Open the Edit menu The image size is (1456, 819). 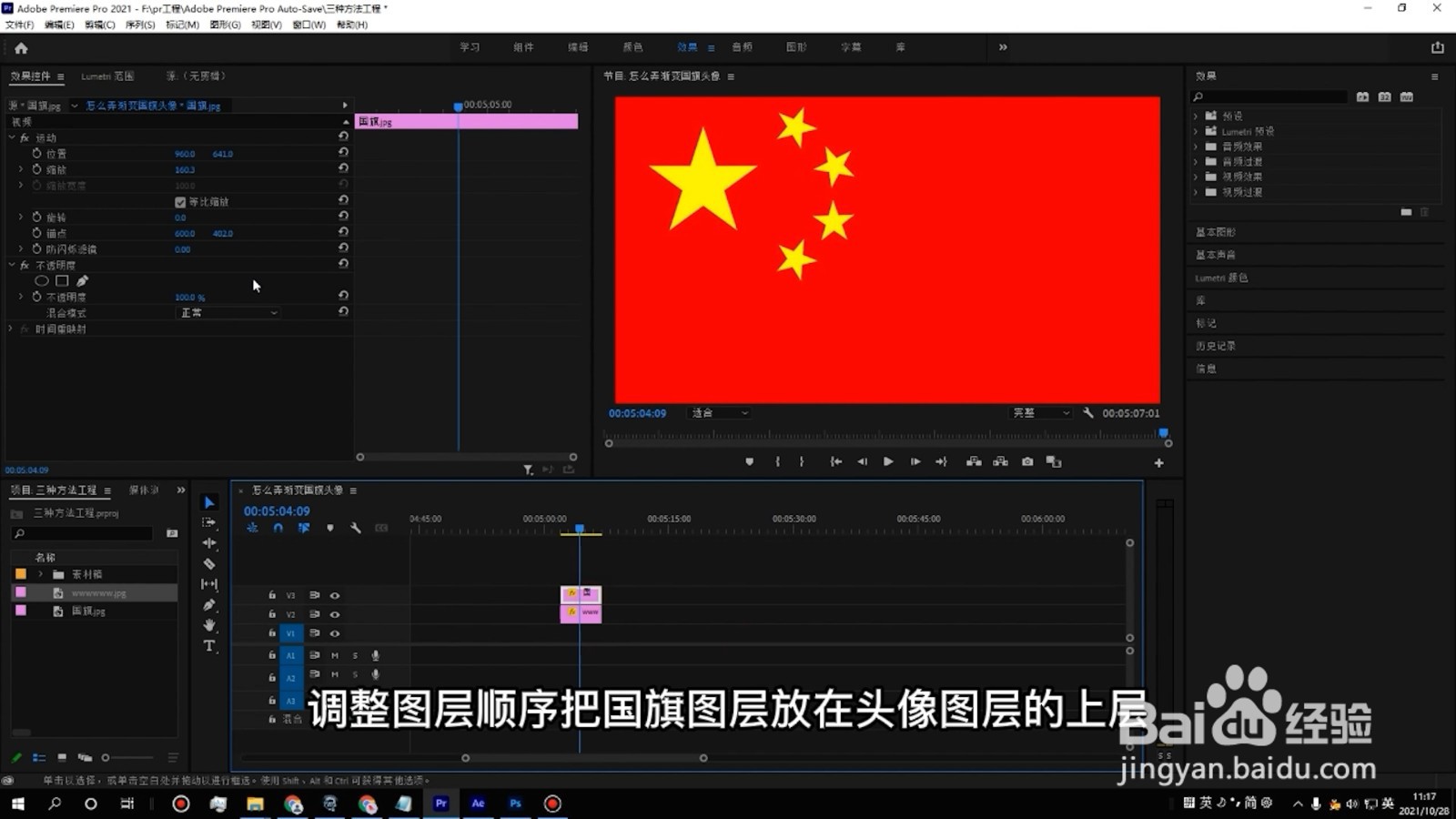pos(60,25)
